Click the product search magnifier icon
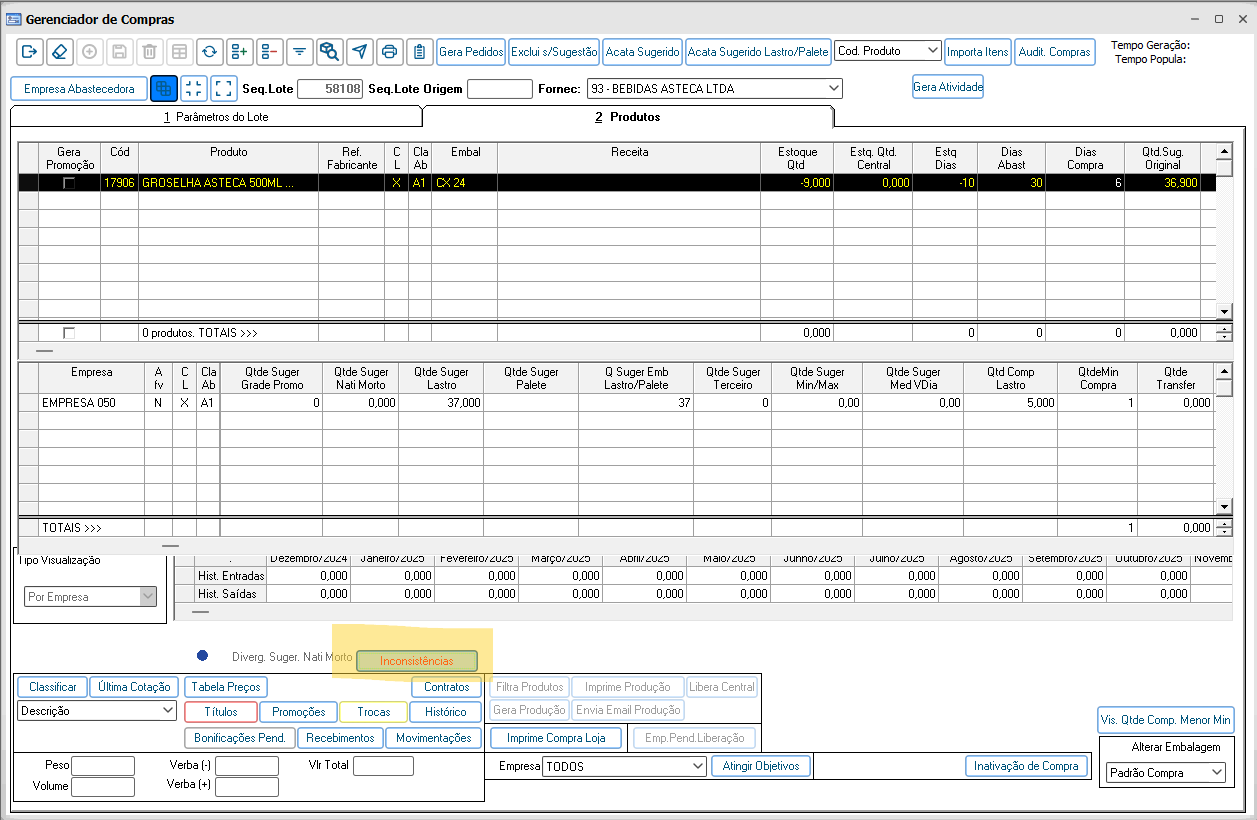 [329, 52]
